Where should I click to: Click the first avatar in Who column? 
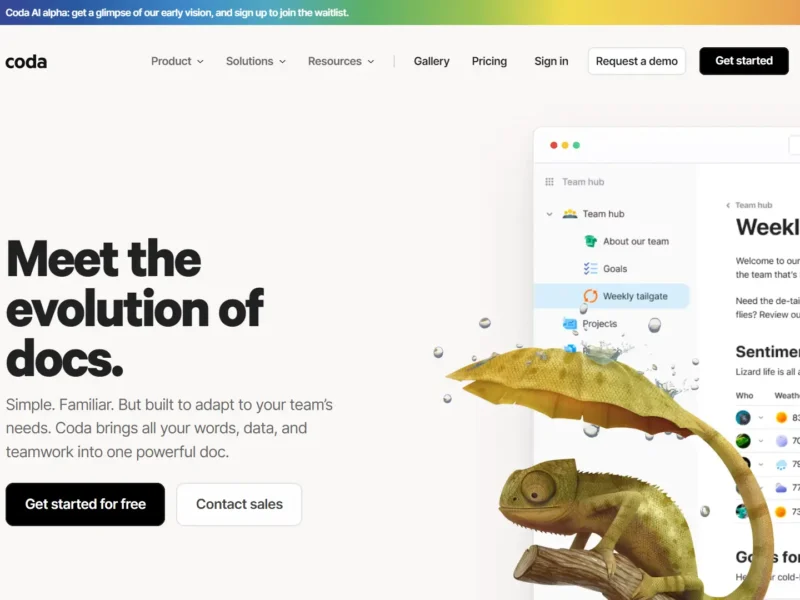pyautogui.click(x=743, y=417)
